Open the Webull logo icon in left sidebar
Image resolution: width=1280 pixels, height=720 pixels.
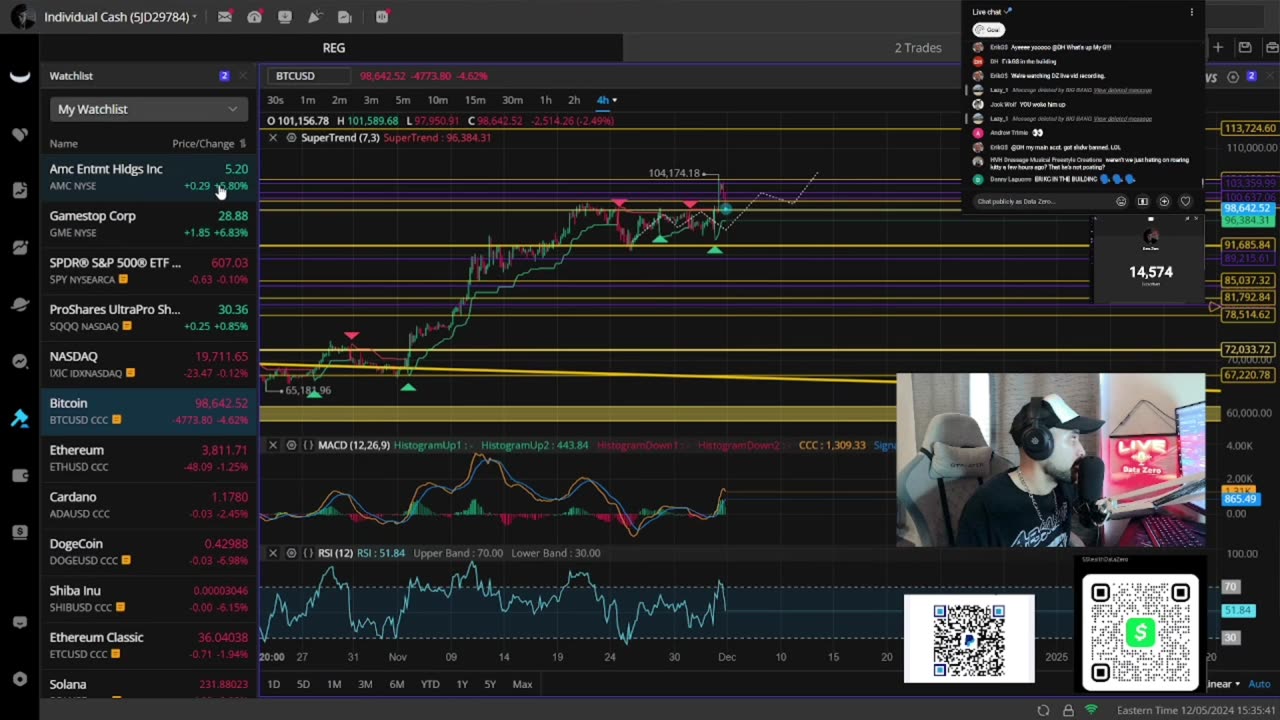pos(20,77)
